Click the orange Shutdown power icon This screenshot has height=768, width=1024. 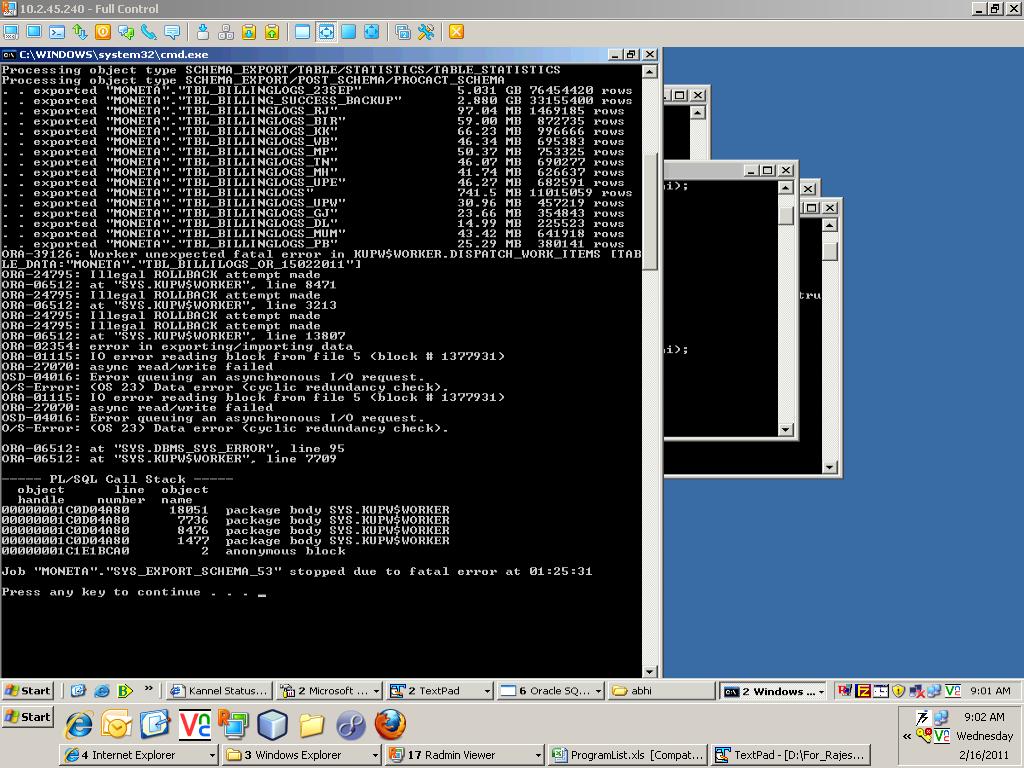(102, 32)
